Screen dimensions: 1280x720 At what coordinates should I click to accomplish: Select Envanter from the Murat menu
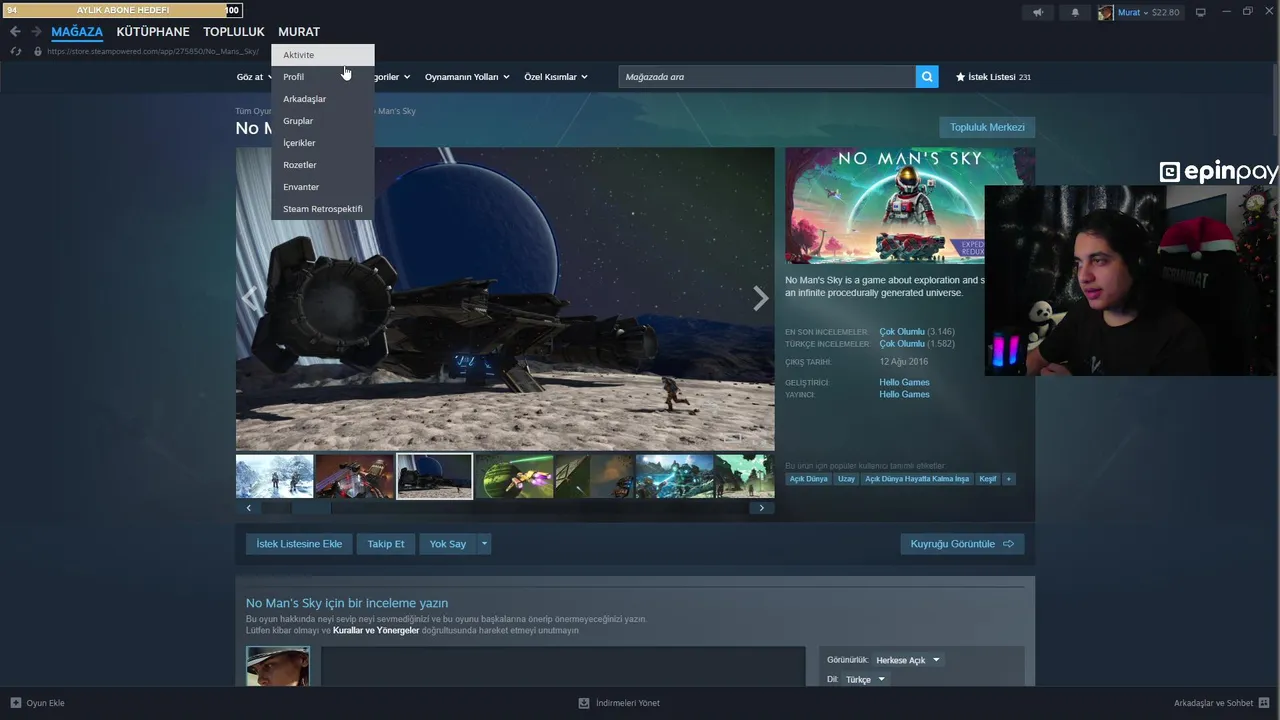[x=323, y=187]
